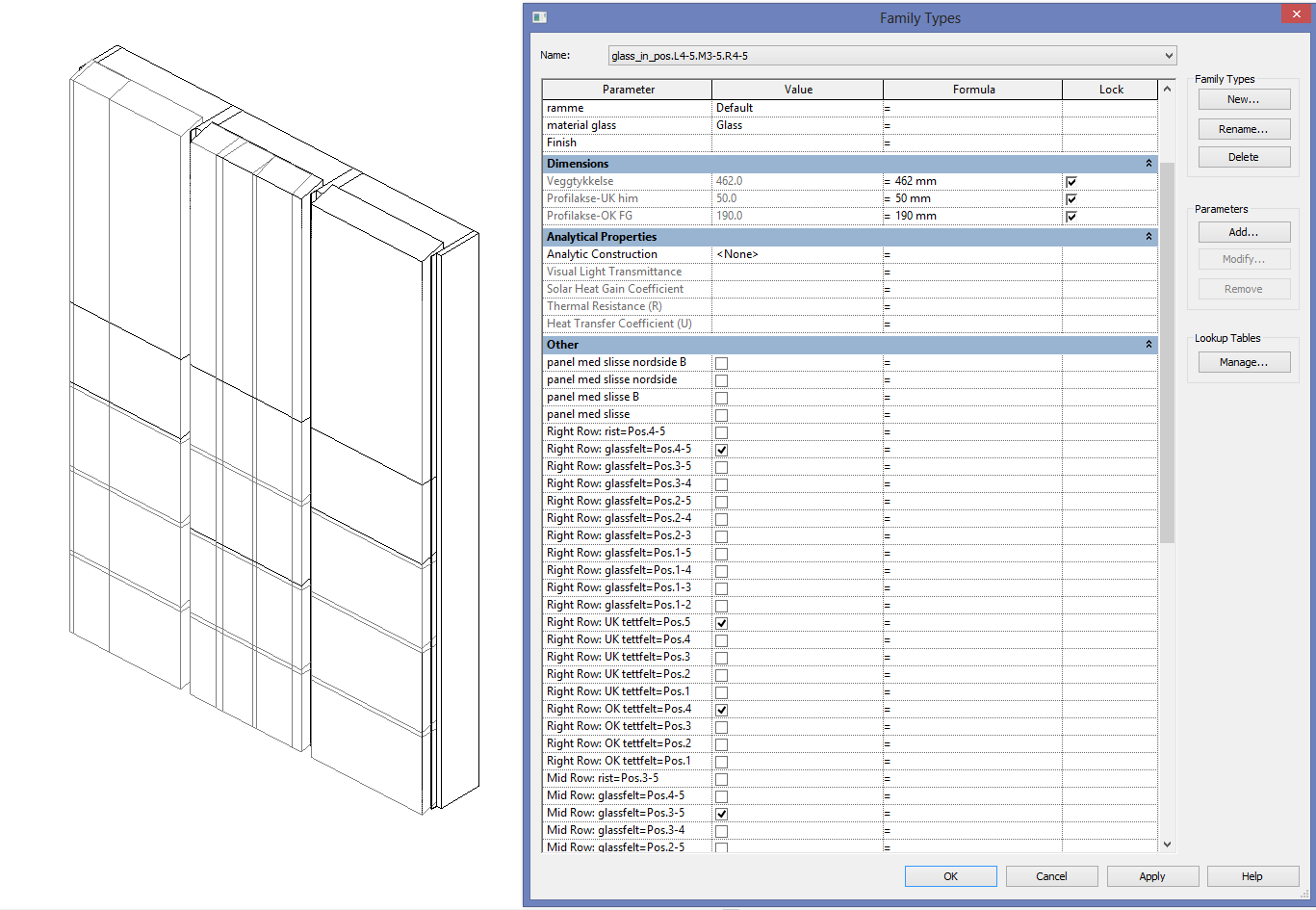The height and width of the screenshot is (910, 1316).
Task: Click the Parameter column header
Action: pyautogui.click(x=628, y=90)
